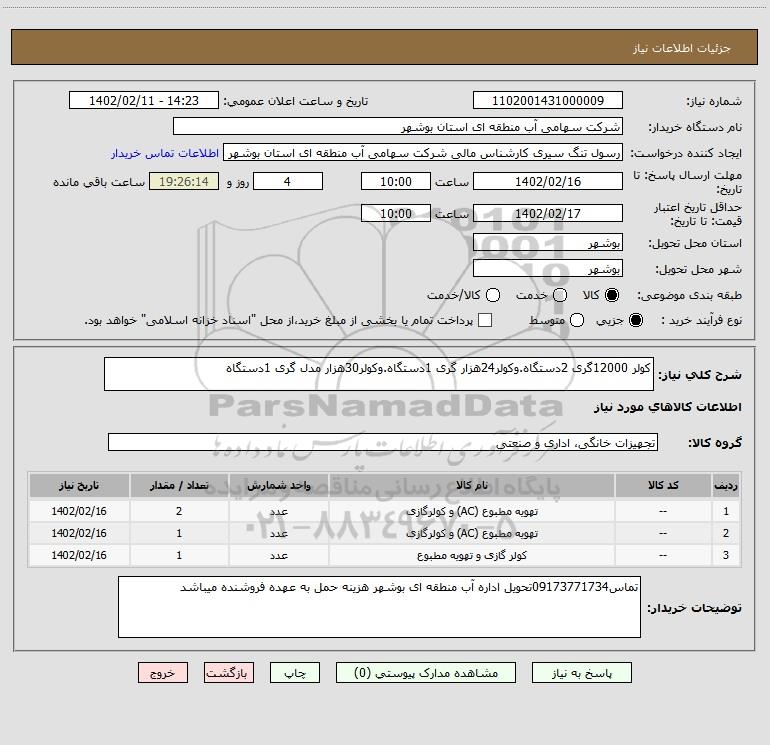The image size is (770, 745).
Task: Select the کالا radio button
Action: (x=612, y=295)
